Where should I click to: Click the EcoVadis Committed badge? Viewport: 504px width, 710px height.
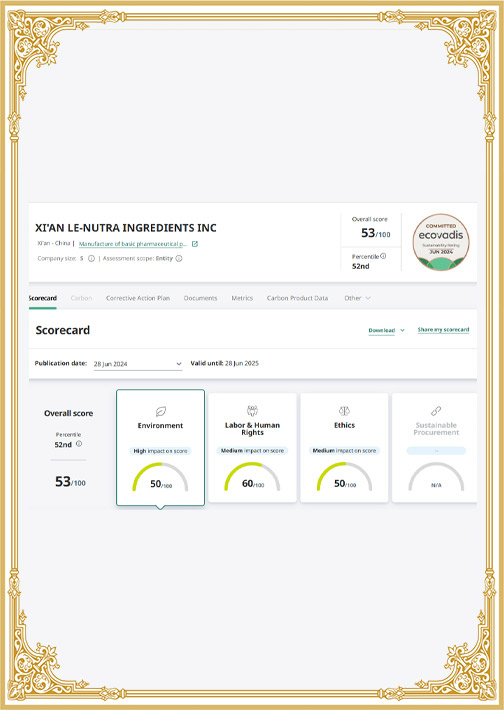click(441, 242)
